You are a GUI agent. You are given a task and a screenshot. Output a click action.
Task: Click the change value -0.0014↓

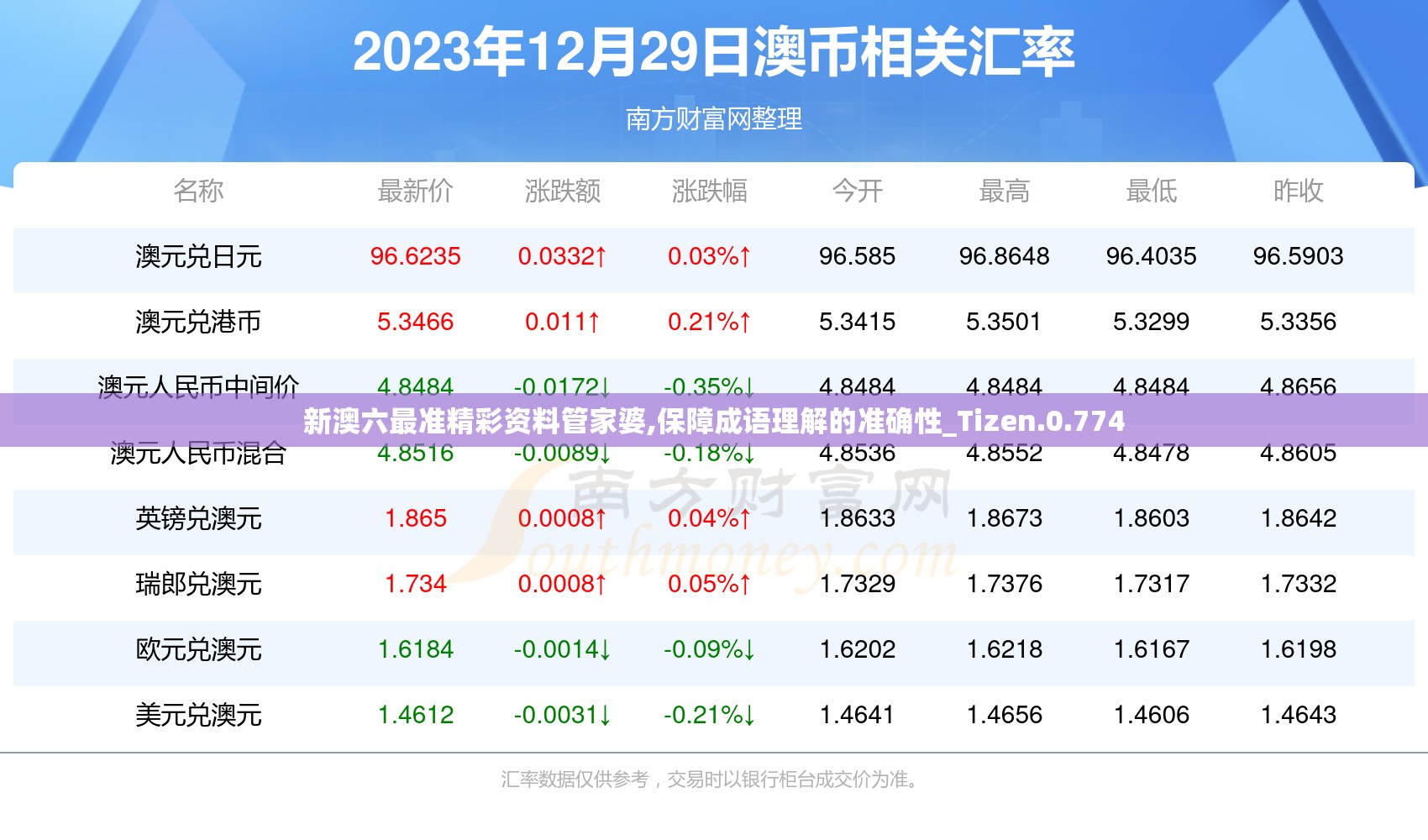(563, 649)
